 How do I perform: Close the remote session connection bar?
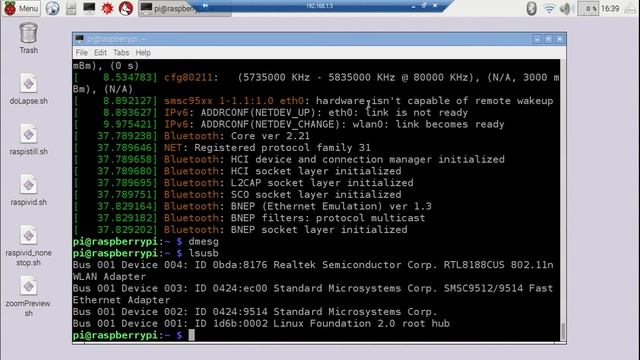tap(435, 6)
